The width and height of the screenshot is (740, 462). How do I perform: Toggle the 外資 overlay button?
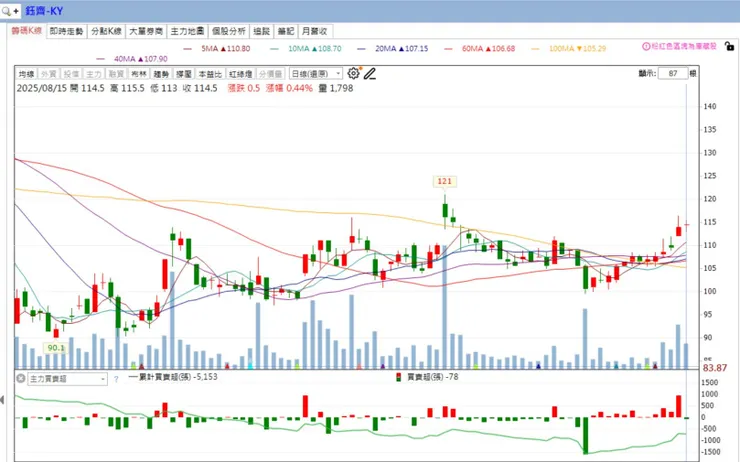click(x=49, y=74)
